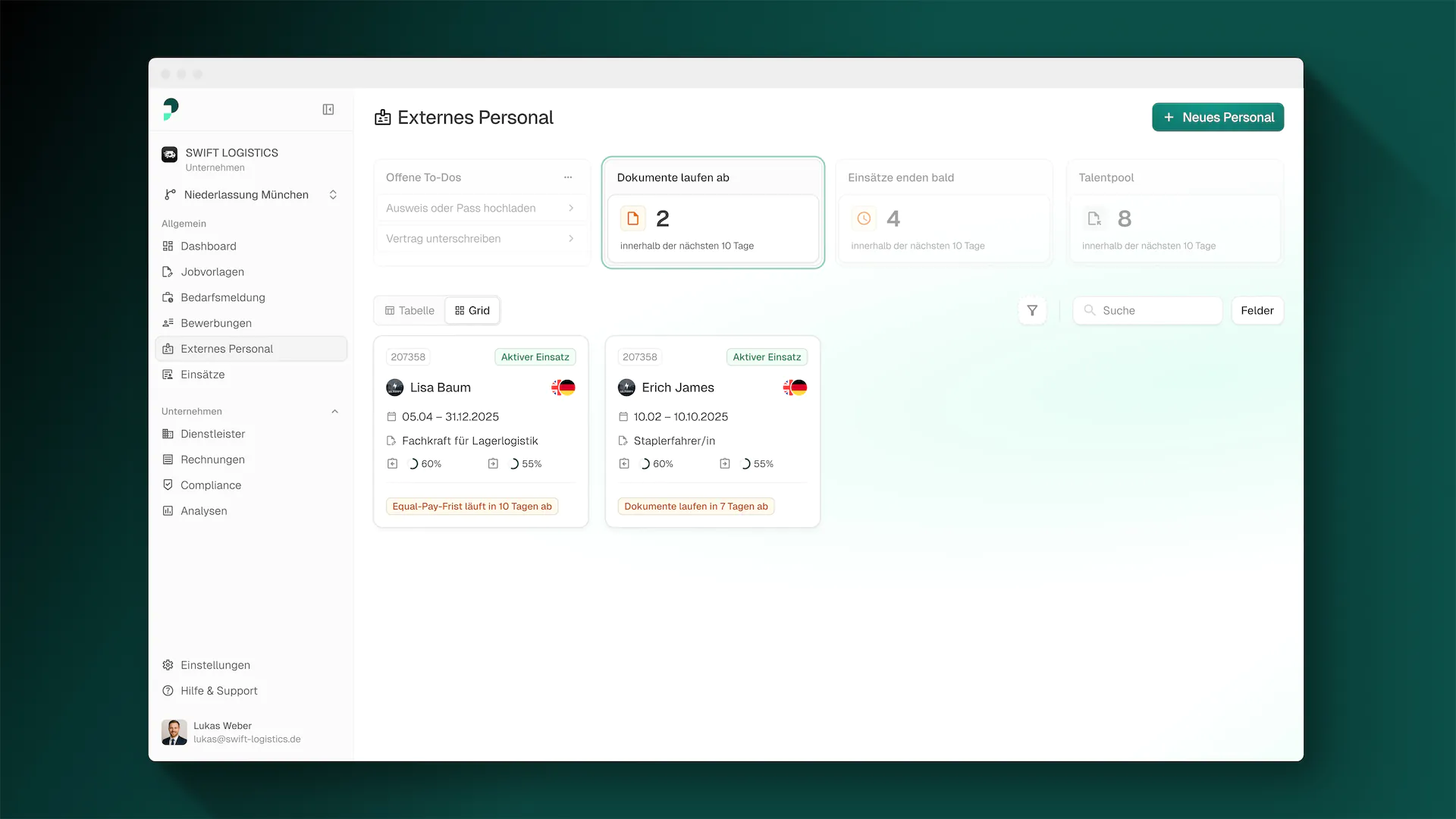Viewport: 1456px width, 819px height.
Task: Switch to Grid view
Action: click(472, 310)
